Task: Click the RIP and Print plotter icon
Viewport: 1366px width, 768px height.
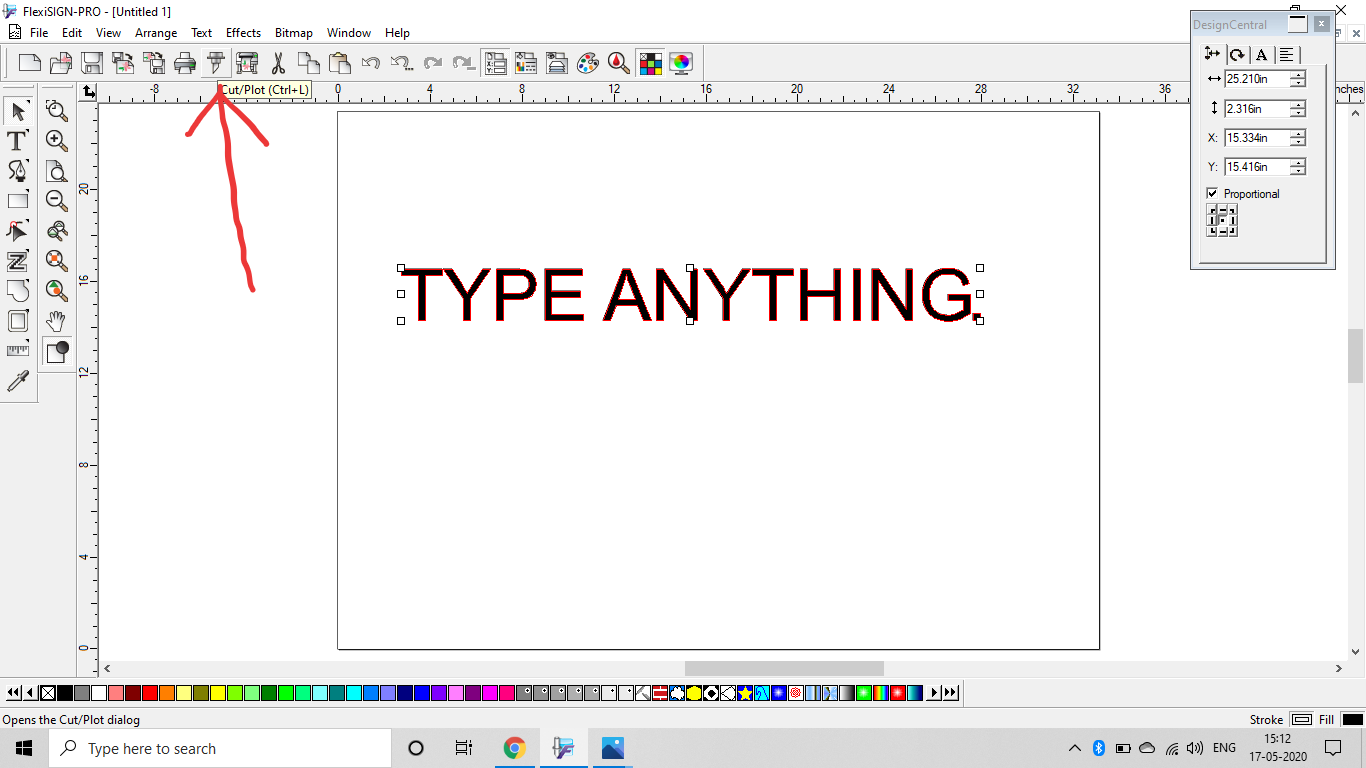Action: 247,63
